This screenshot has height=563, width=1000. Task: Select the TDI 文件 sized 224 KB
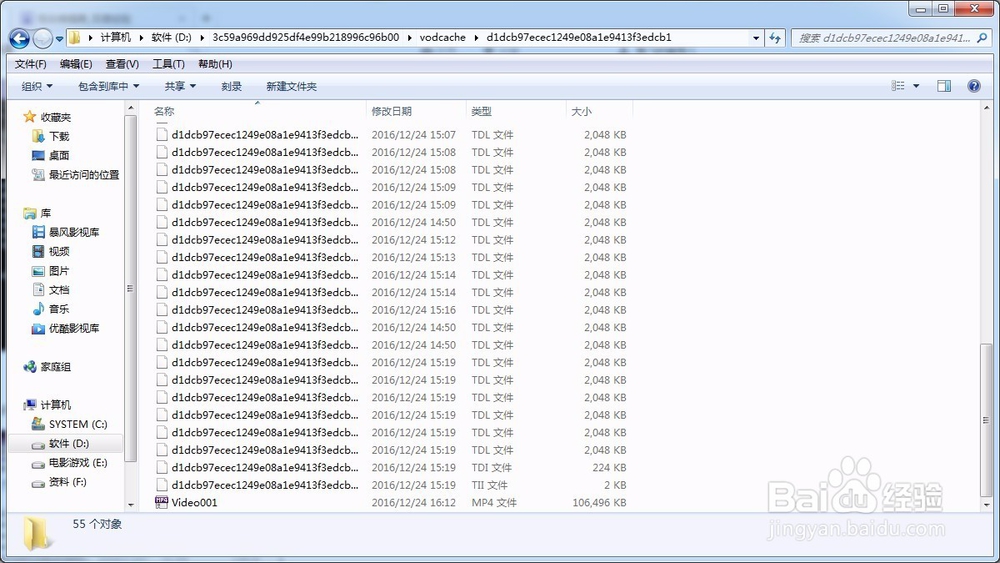tap(390, 467)
